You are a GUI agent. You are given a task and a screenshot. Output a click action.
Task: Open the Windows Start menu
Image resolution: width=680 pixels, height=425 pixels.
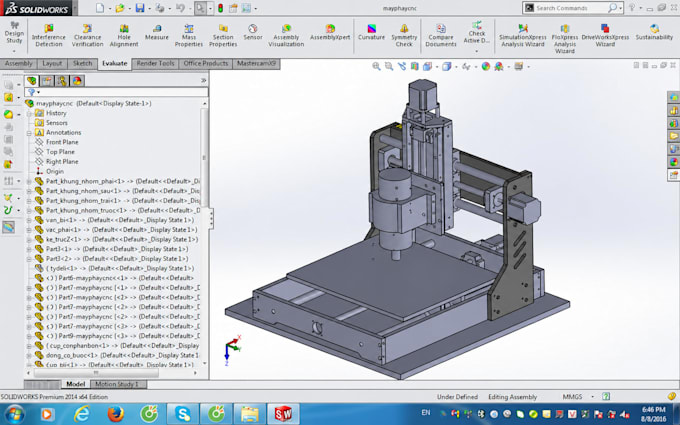tap(14, 414)
